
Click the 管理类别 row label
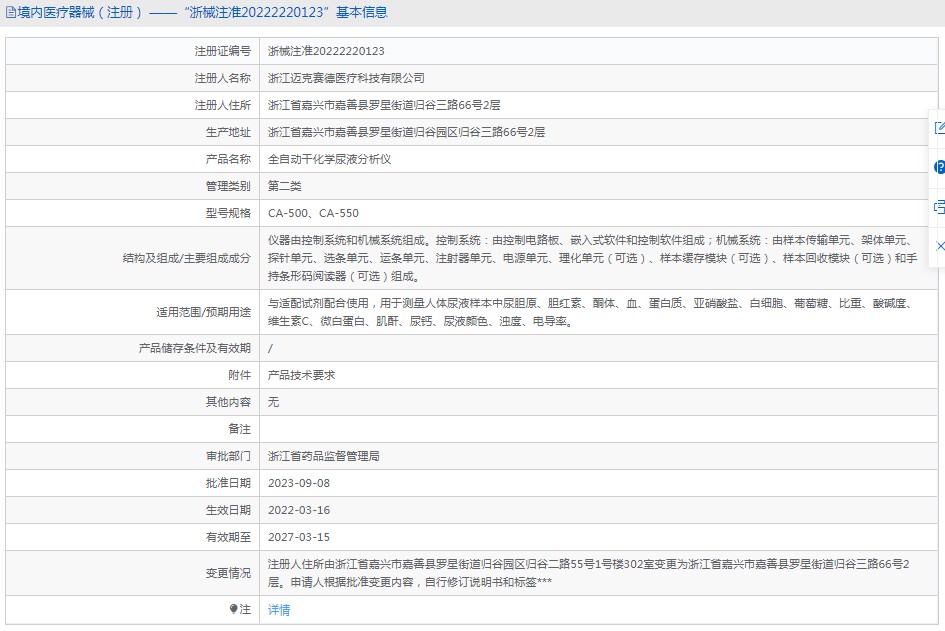228,186
